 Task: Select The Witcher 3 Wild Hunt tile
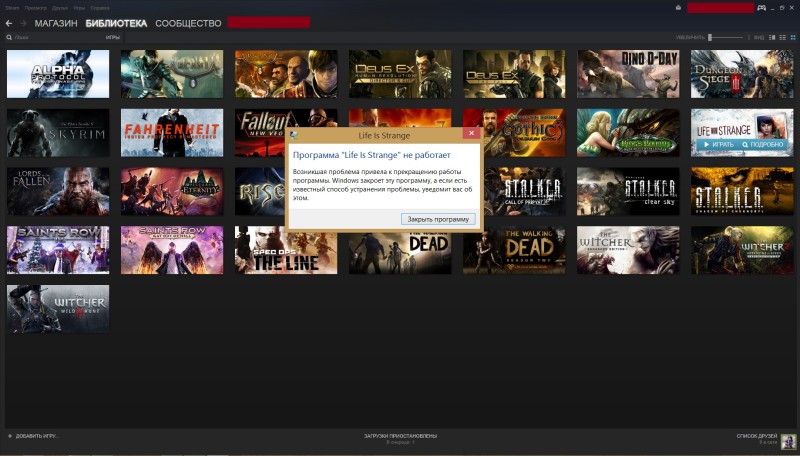pyautogui.click(x=58, y=309)
